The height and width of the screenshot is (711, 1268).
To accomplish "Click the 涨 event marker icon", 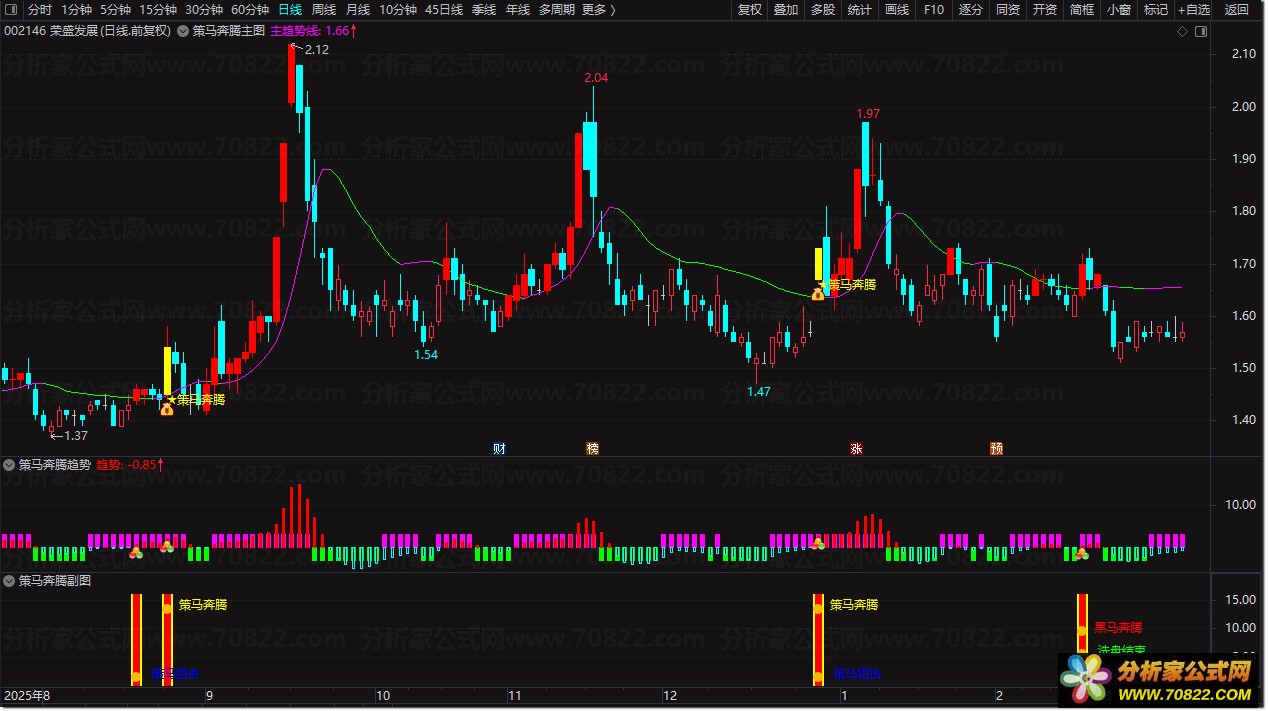I will point(857,448).
